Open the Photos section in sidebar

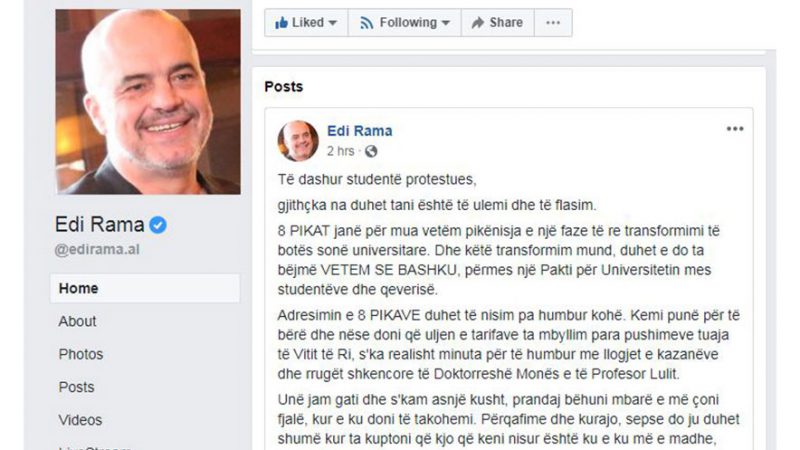pos(81,354)
